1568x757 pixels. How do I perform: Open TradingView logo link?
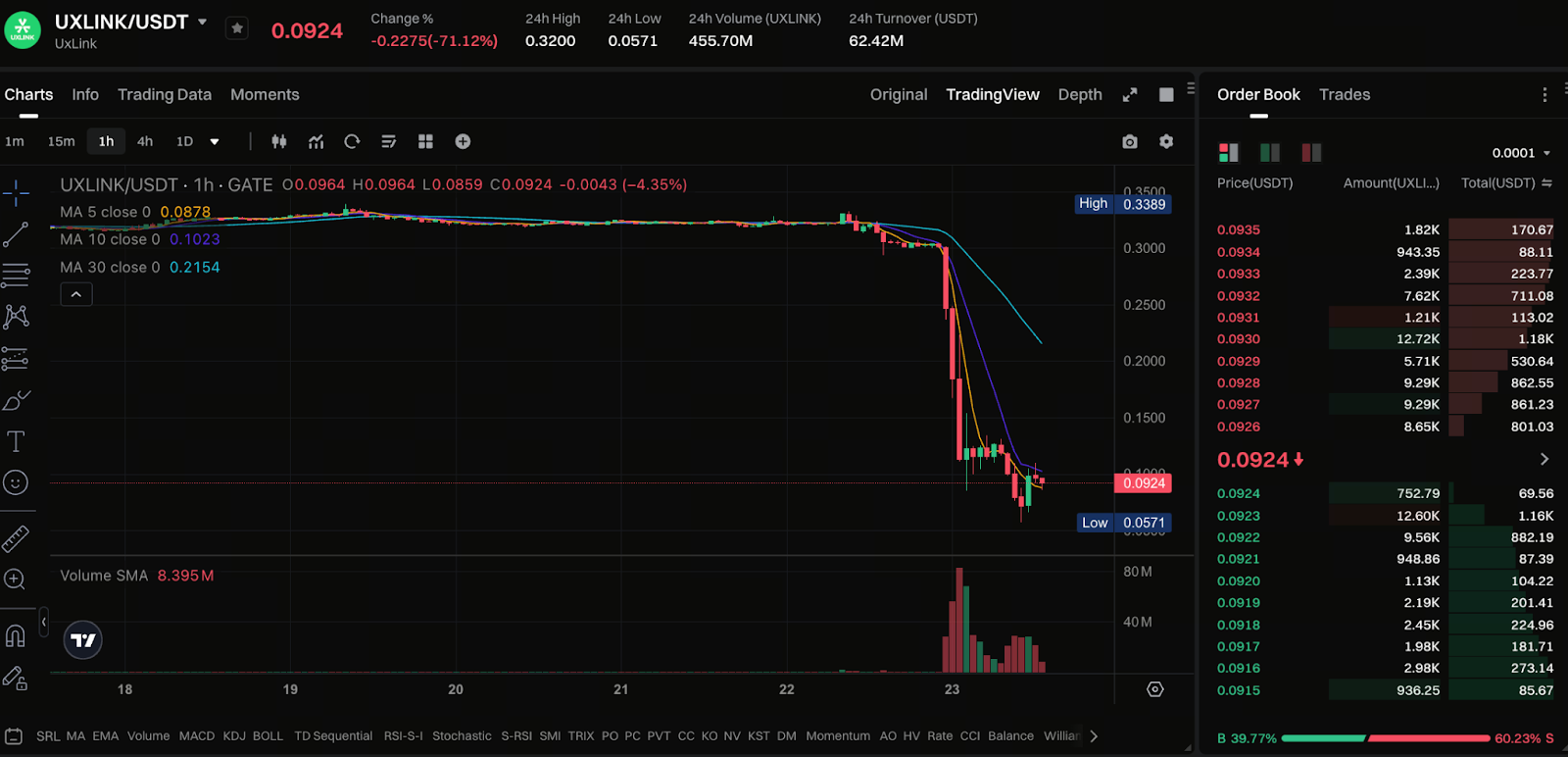pos(83,640)
